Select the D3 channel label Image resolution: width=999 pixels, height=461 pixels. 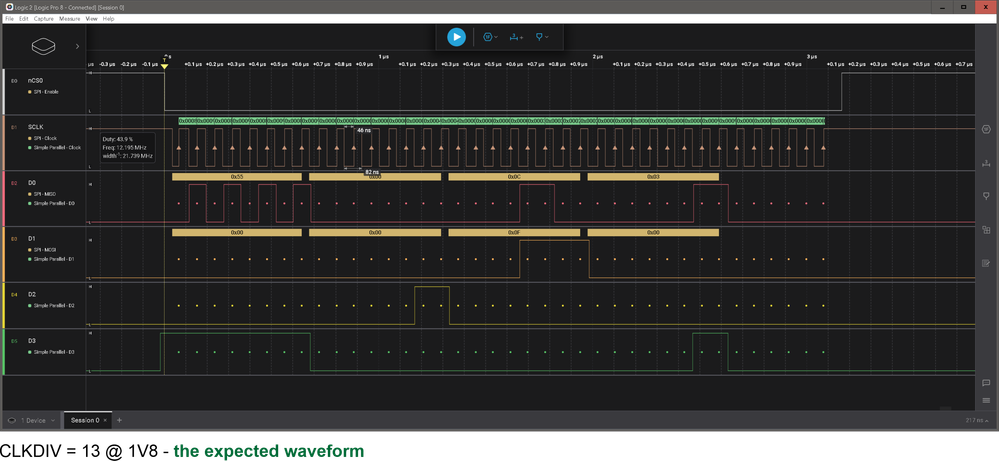[32, 341]
